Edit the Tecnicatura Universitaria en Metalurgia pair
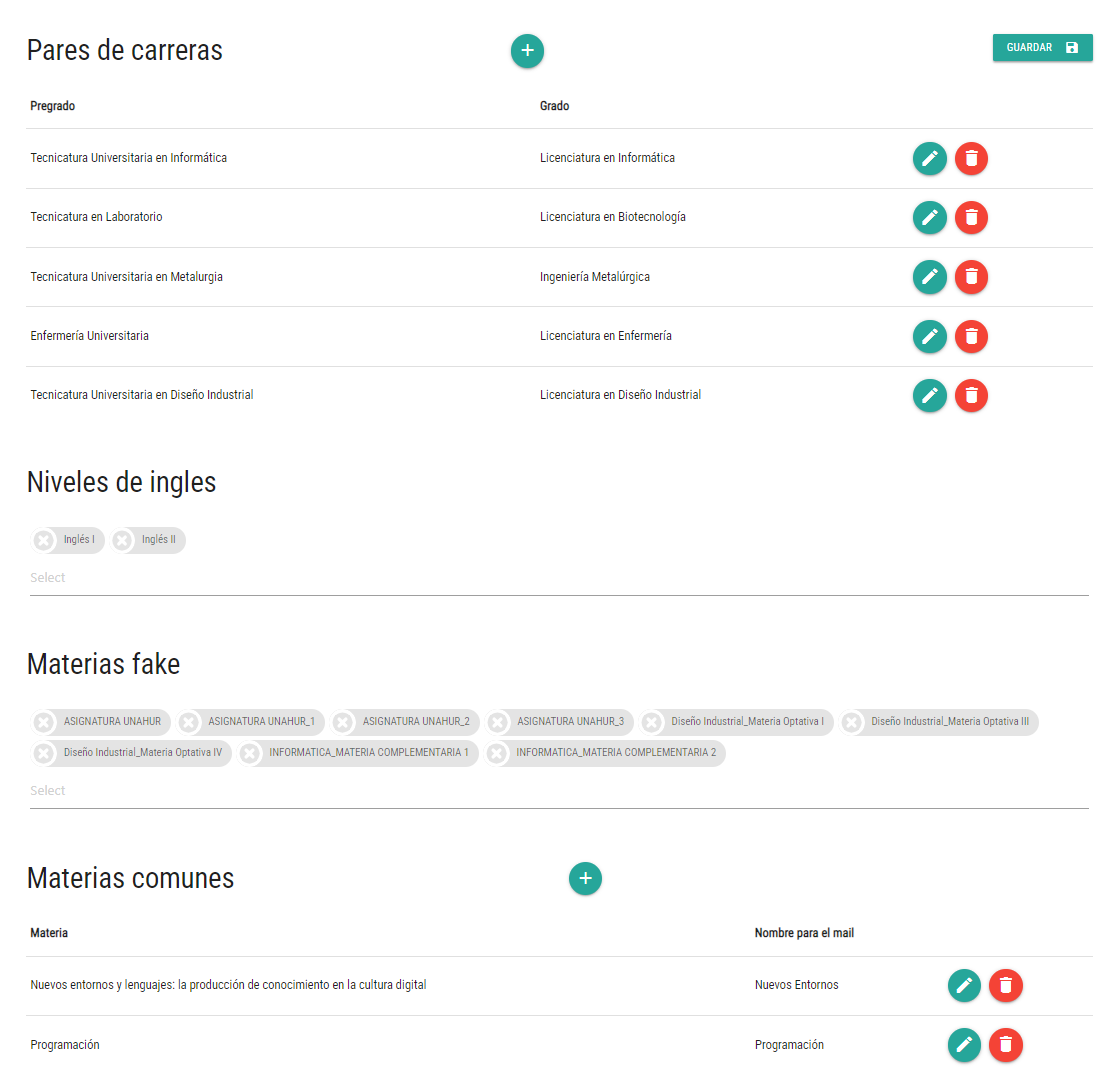The width and height of the screenshot is (1112, 1068). point(929,277)
